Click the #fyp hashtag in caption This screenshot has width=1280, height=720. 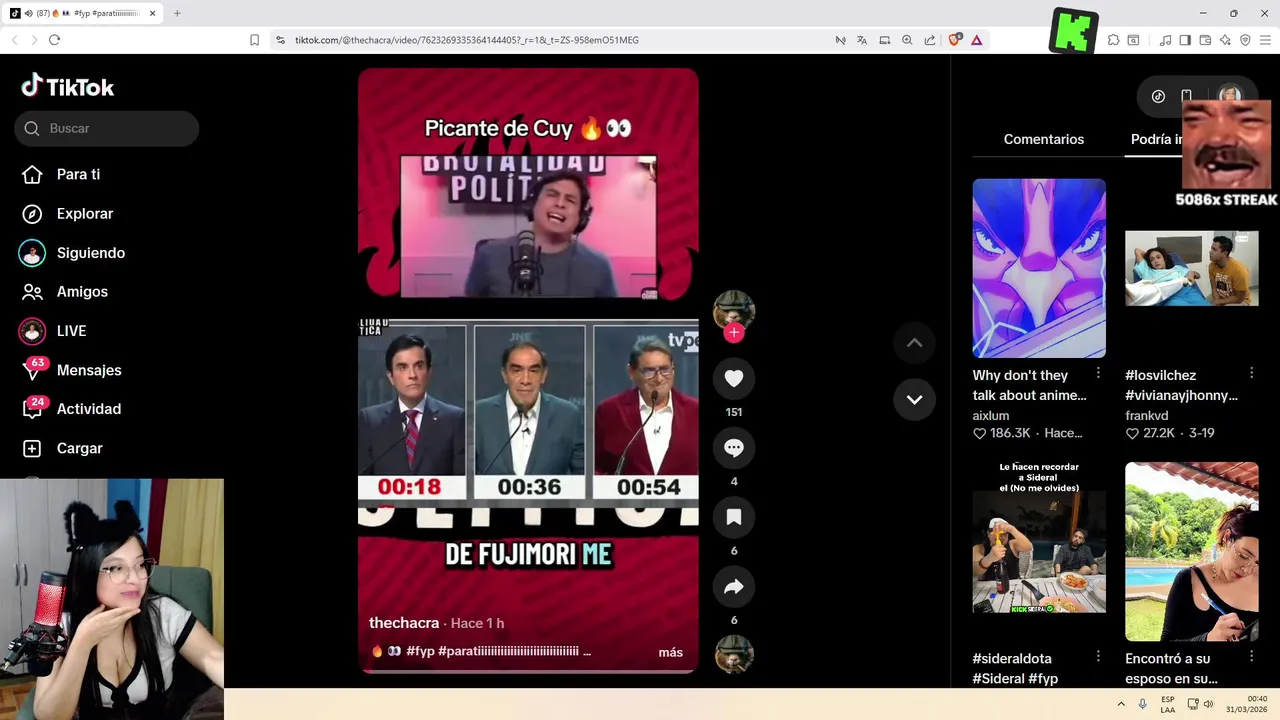click(x=420, y=651)
